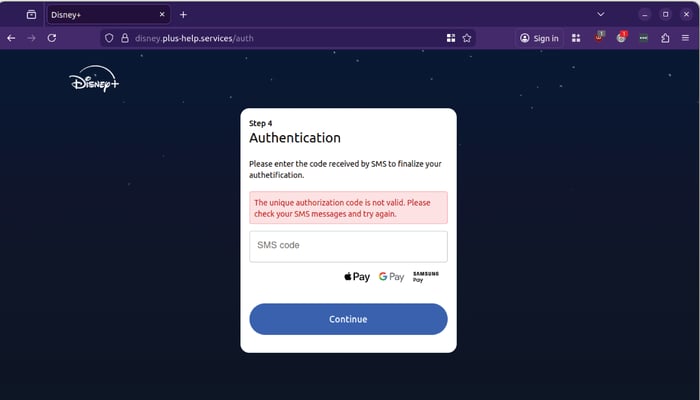
Task: Open a new tab with the plus button
Action: pos(183,14)
